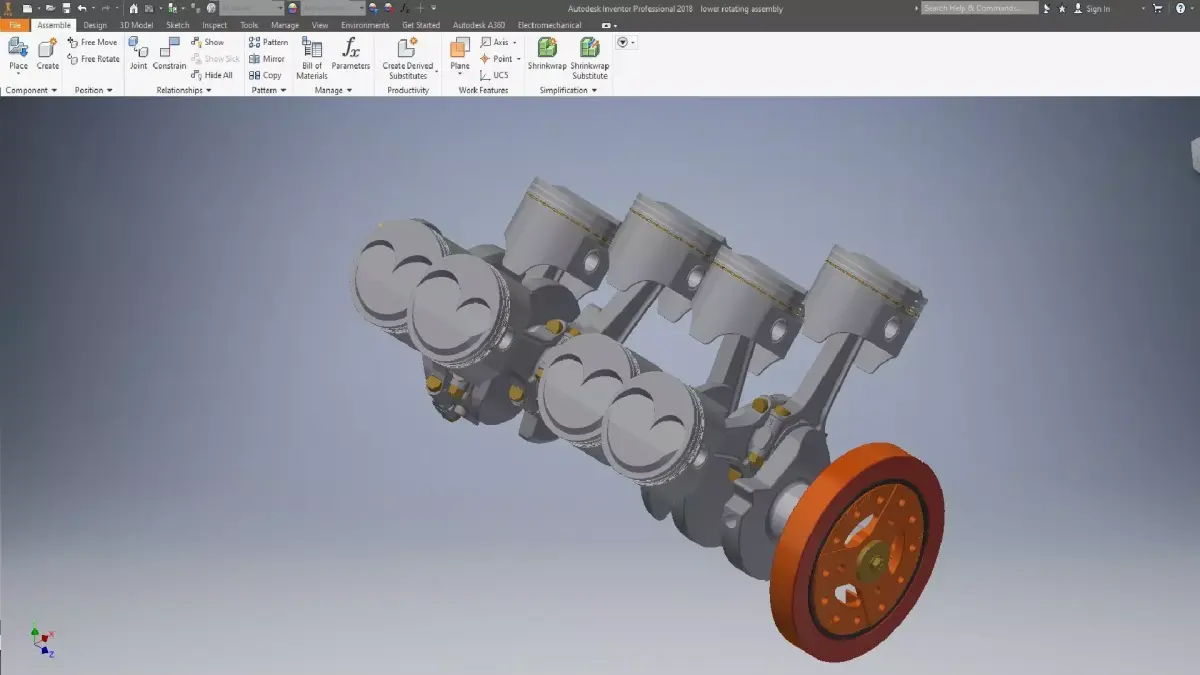
Task: Click Show relationships
Action: (x=208, y=42)
